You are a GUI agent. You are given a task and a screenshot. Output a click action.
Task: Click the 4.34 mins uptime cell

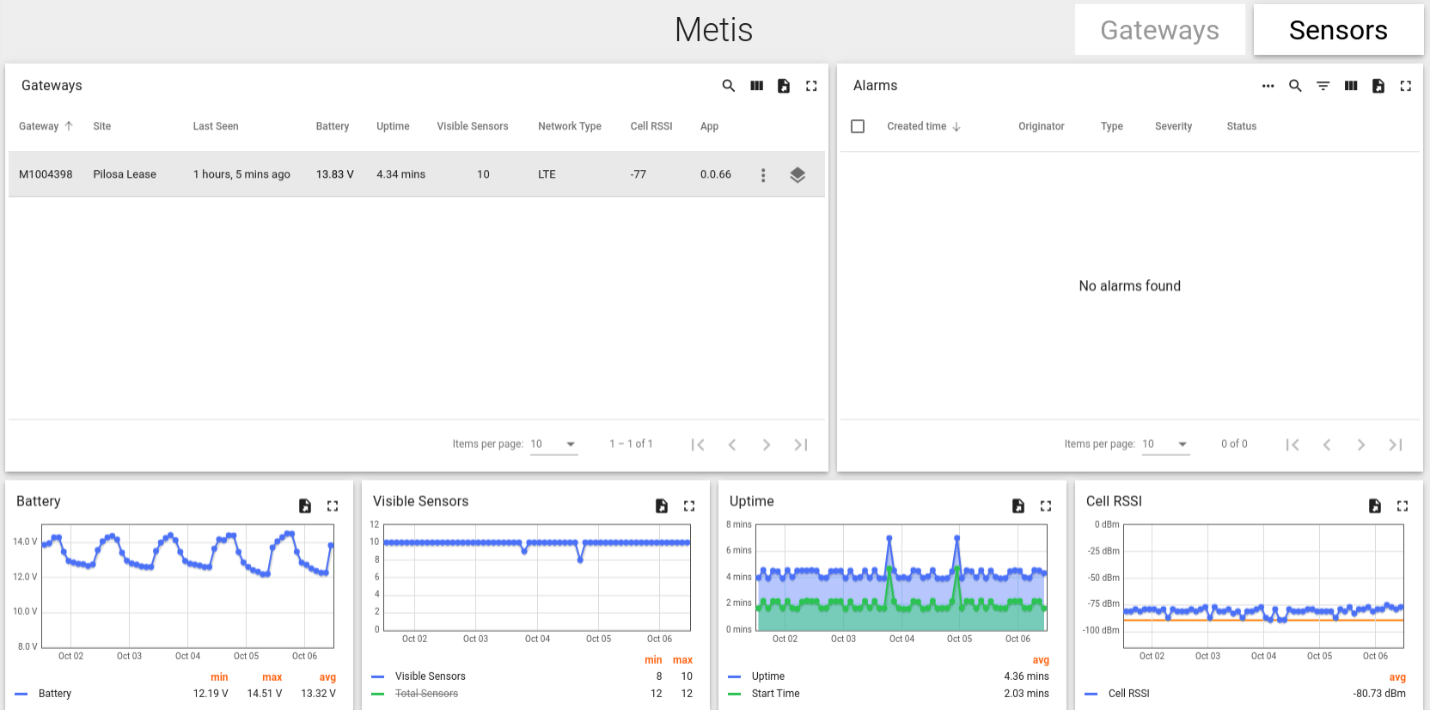pyautogui.click(x=401, y=175)
